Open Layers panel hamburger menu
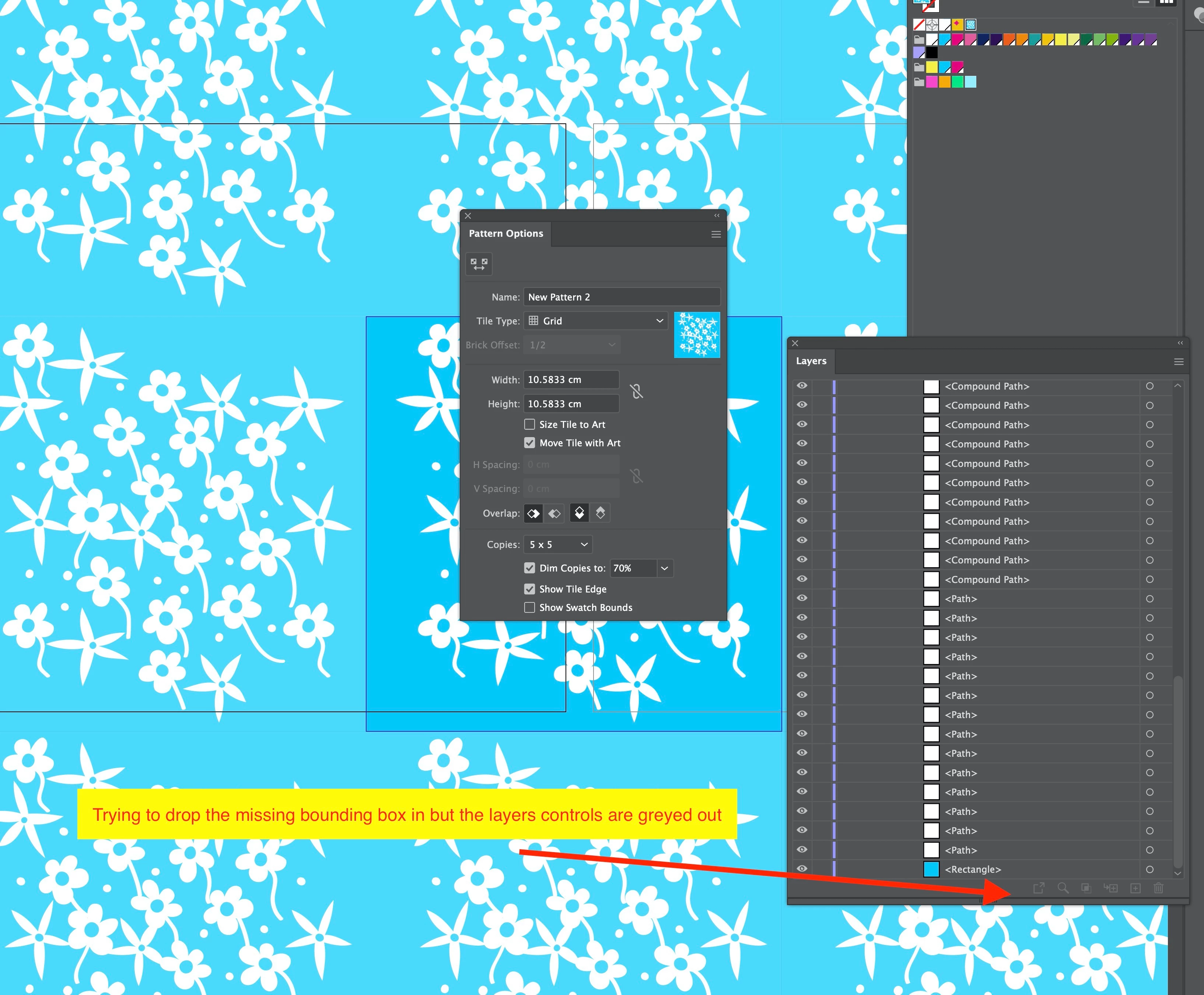The height and width of the screenshot is (995, 1204). coord(1178,362)
